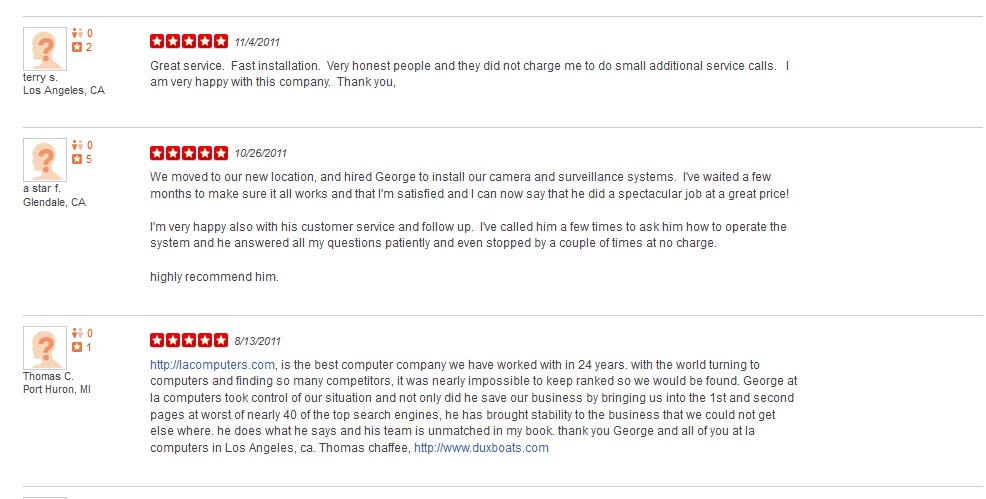This screenshot has width=986, height=499.
Task: Click friends icon beside a star f.
Action: click(77, 145)
